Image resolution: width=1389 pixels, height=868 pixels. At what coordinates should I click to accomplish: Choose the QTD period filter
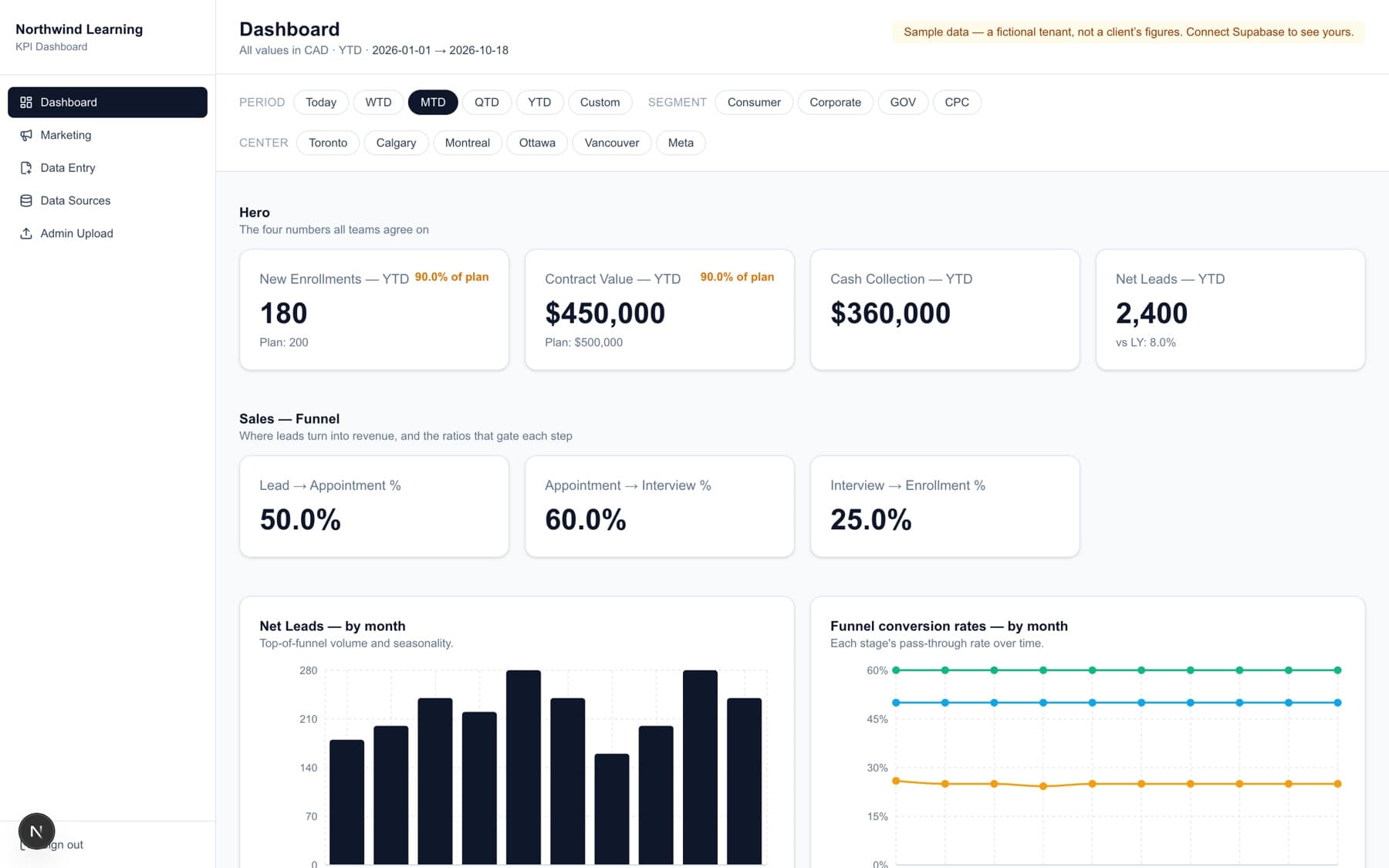[x=487, y=102]
